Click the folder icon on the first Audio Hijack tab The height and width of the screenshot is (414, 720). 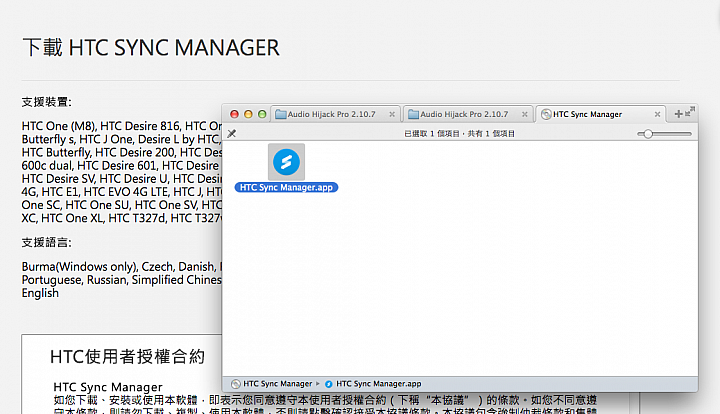pos(281,114)
